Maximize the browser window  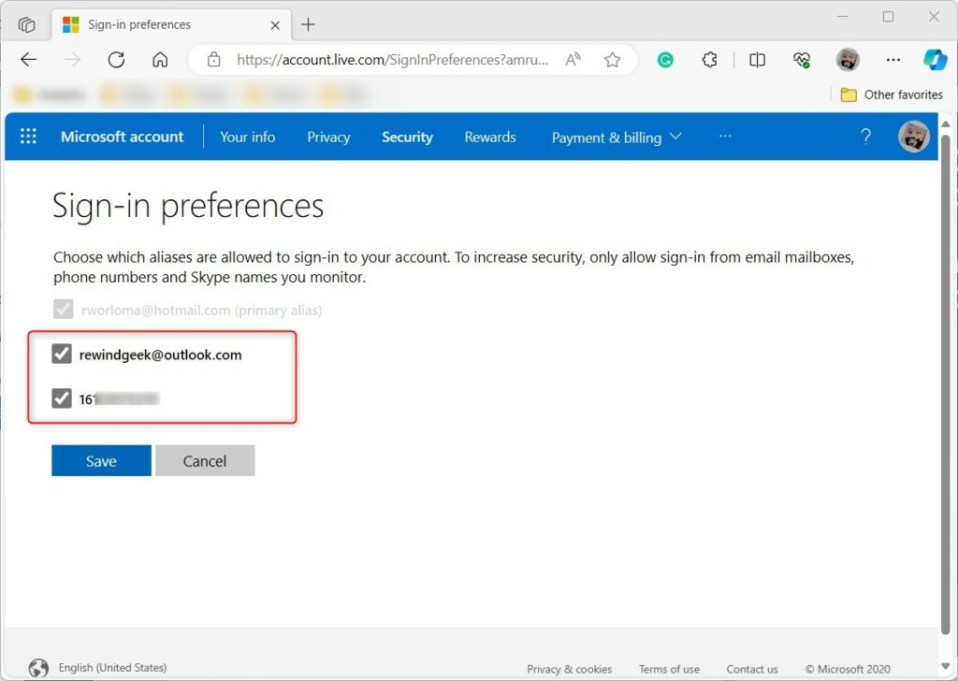tap(888, 16)
